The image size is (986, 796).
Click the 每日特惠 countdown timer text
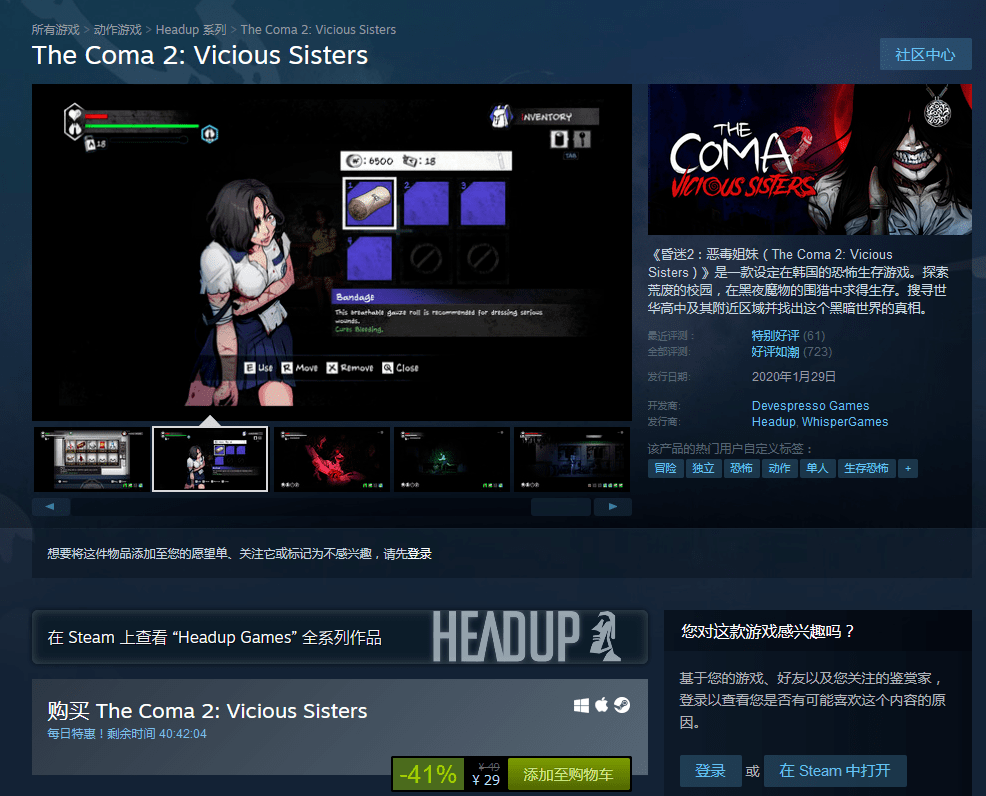pos(127,734)
